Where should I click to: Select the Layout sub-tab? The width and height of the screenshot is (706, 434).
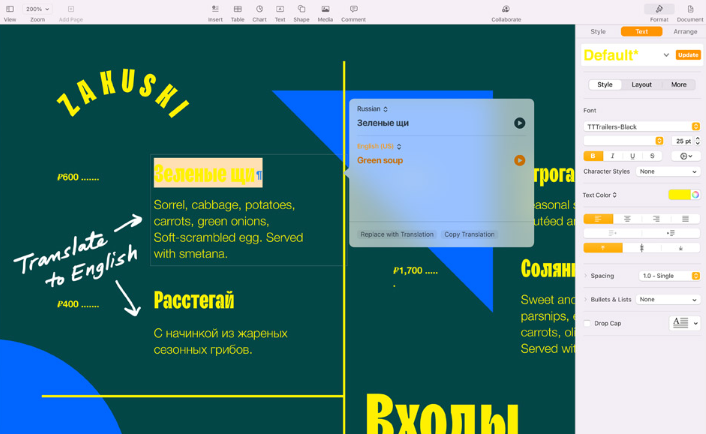(641, 85)
